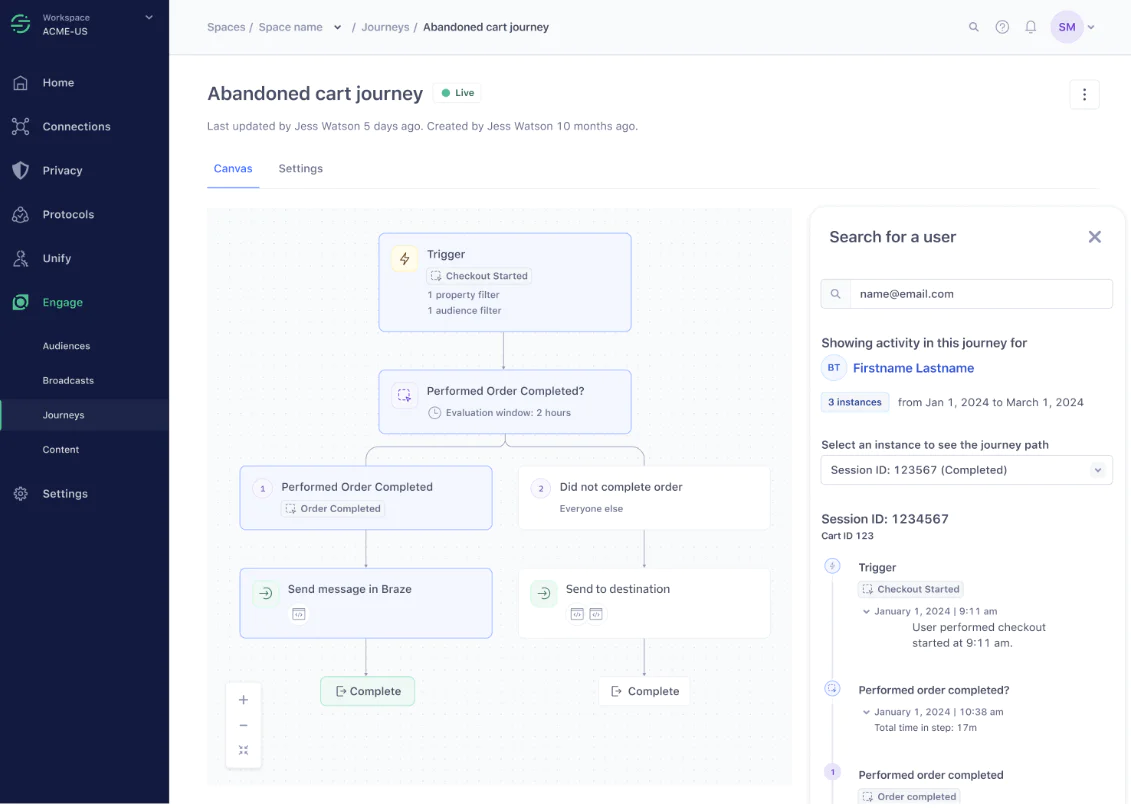1131x808 pixels.
Task: Switch to the Settings tab
Action: pos(300,168)
